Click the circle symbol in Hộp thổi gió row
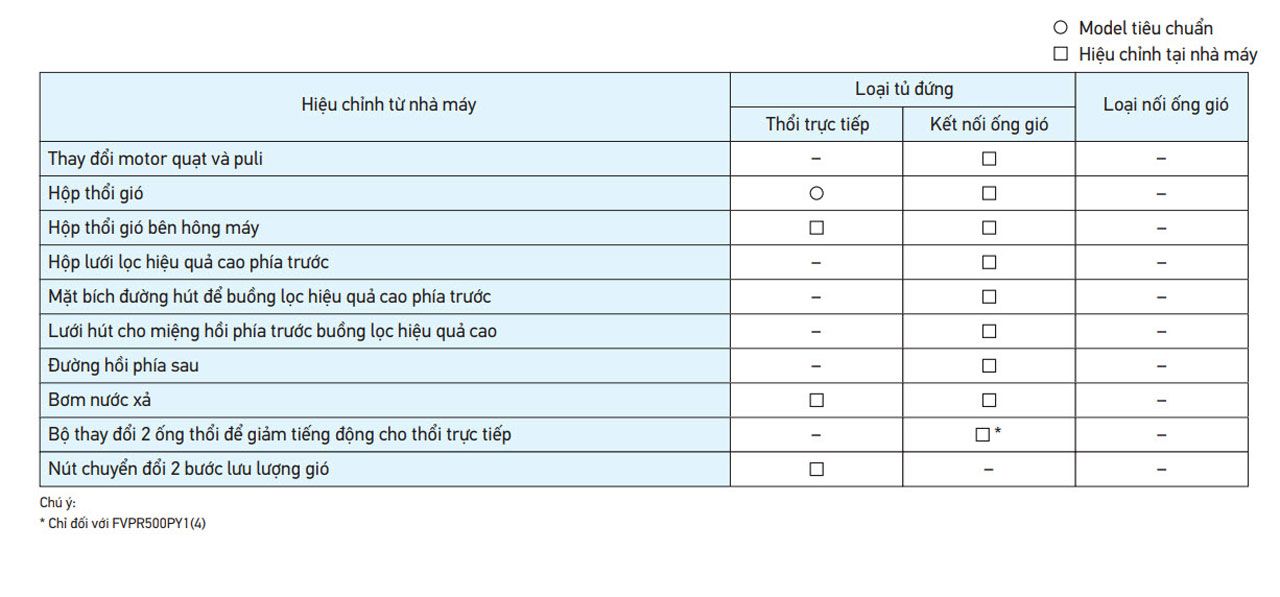 tap(816, 193)
